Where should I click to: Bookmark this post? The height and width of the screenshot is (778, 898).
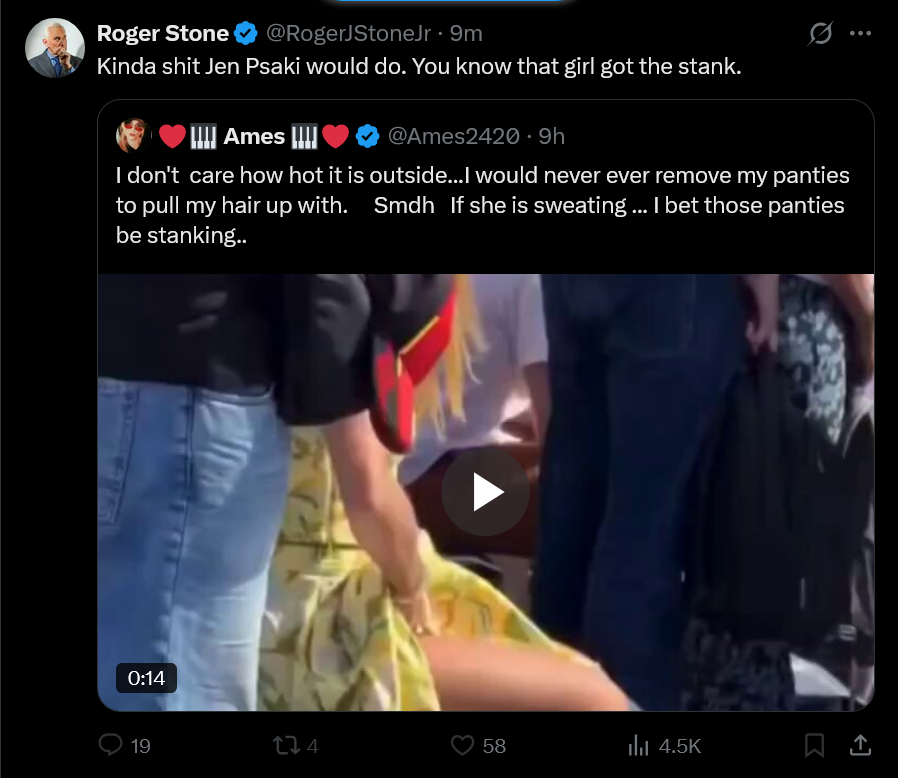point(814,745)
